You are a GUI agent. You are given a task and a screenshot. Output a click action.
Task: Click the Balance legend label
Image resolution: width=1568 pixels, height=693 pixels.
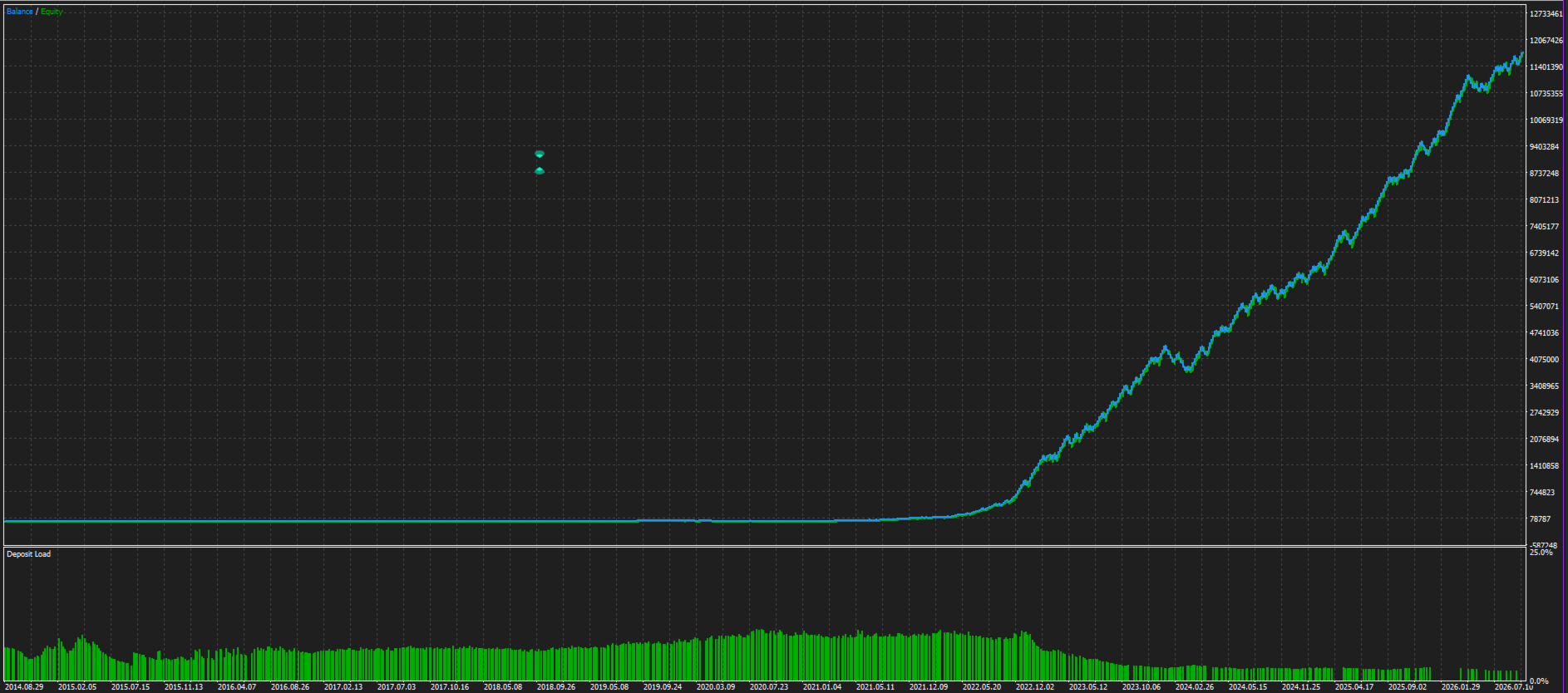[x=20, y=12]
